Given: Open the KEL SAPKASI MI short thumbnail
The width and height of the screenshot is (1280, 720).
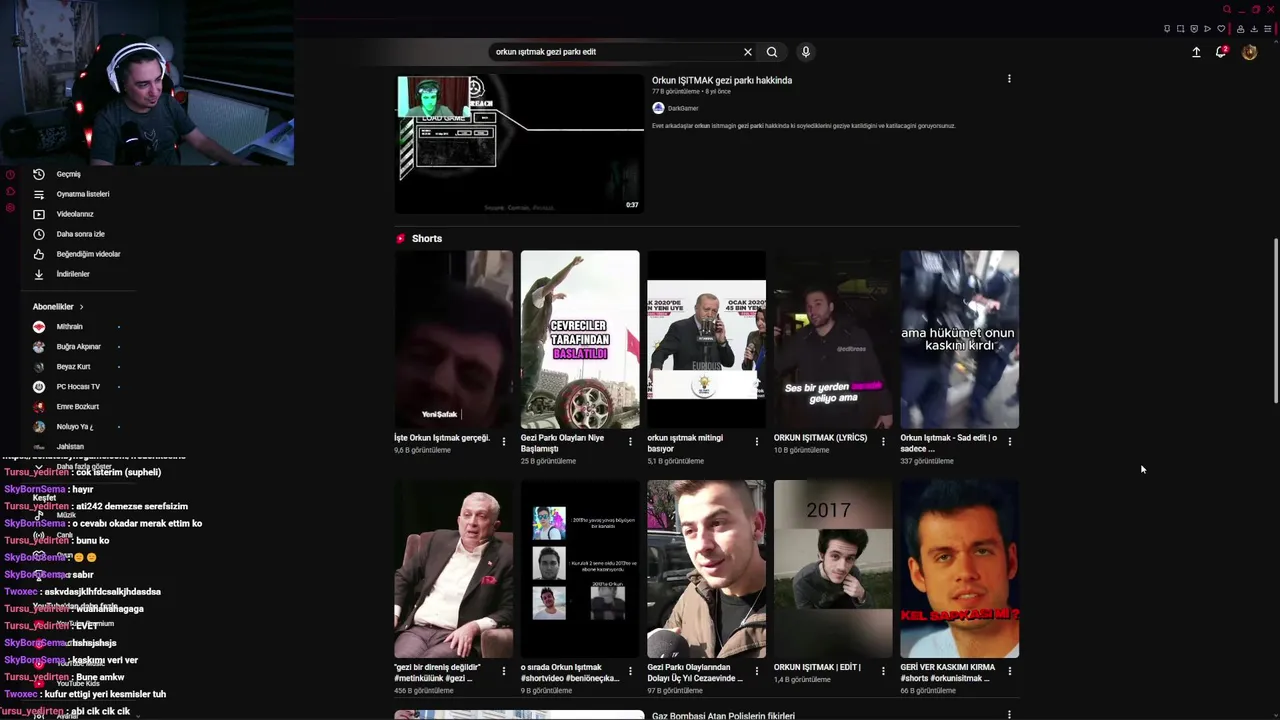Looking at the screenshot, I should click(x=959, y=569).
